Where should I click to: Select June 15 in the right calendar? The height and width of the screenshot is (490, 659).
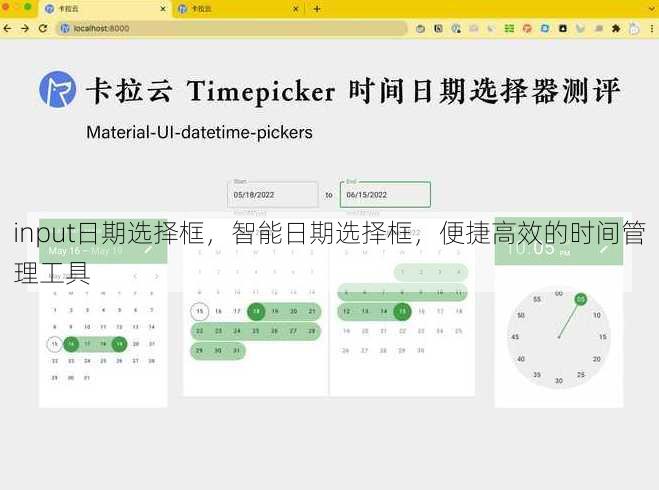tap(402, 311)
